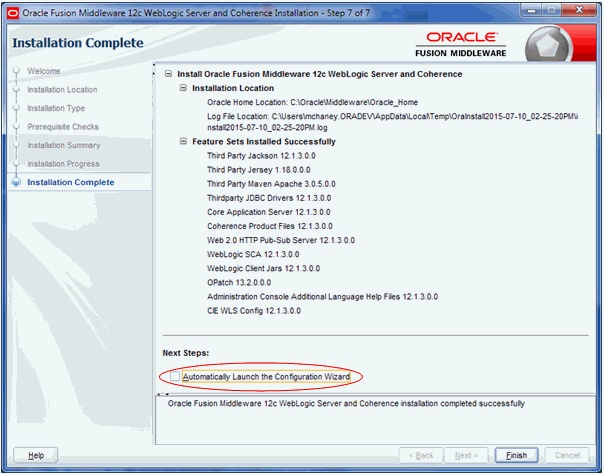604x474 pixels.
Task: Select the Installation Progress step
Action: tap(63, 164)
